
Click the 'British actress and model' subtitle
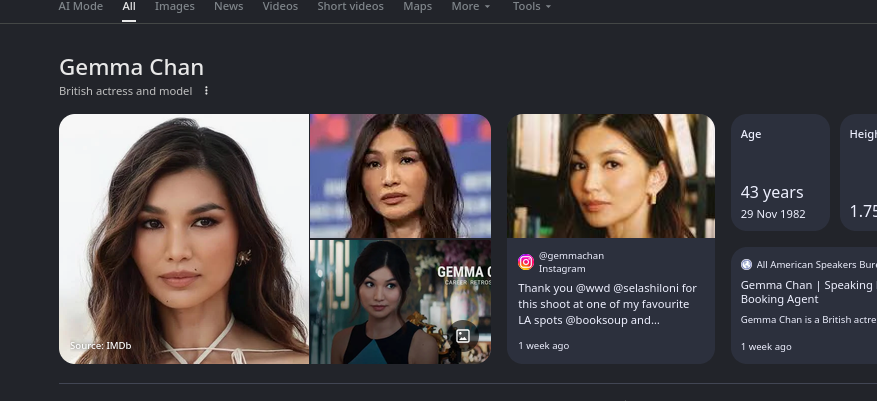pyautogui.click(x=126, y=91)
